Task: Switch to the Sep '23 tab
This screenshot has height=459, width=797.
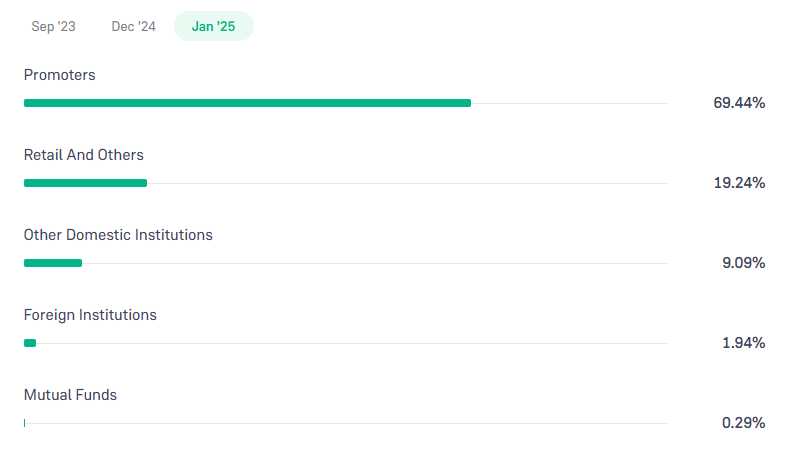Action: 53,26
